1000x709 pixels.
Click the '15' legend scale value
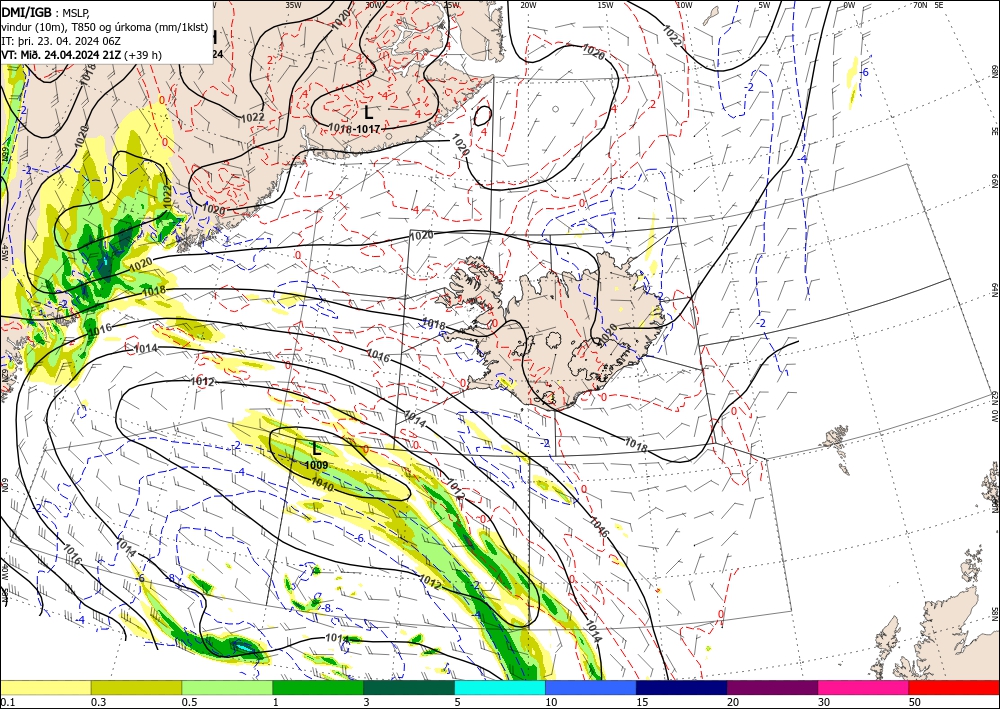pos(642,702)
